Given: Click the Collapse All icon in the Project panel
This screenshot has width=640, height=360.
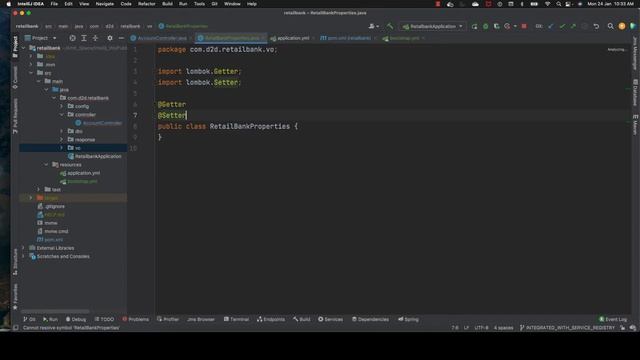Looking at the screenshot, I should tap(95, 38).
